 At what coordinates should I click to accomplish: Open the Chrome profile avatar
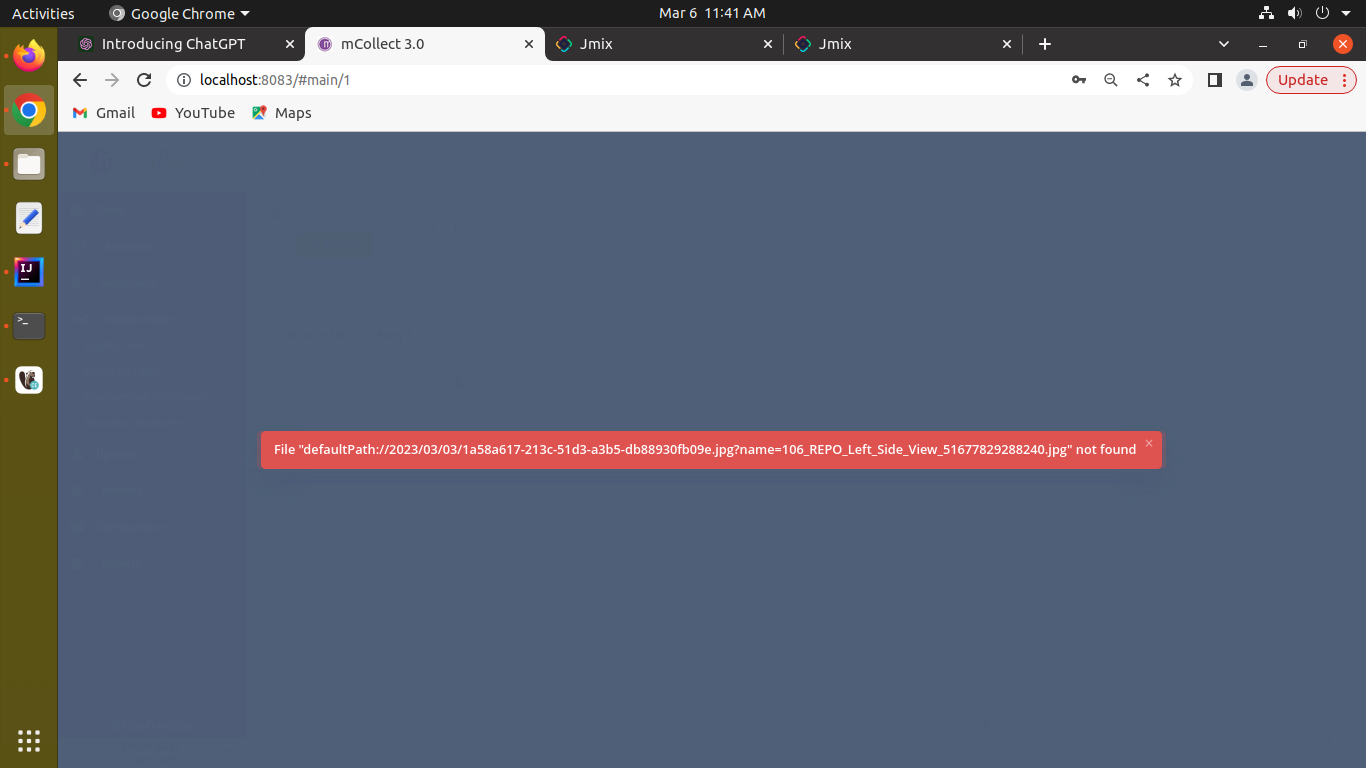(x=1246, y=80)
